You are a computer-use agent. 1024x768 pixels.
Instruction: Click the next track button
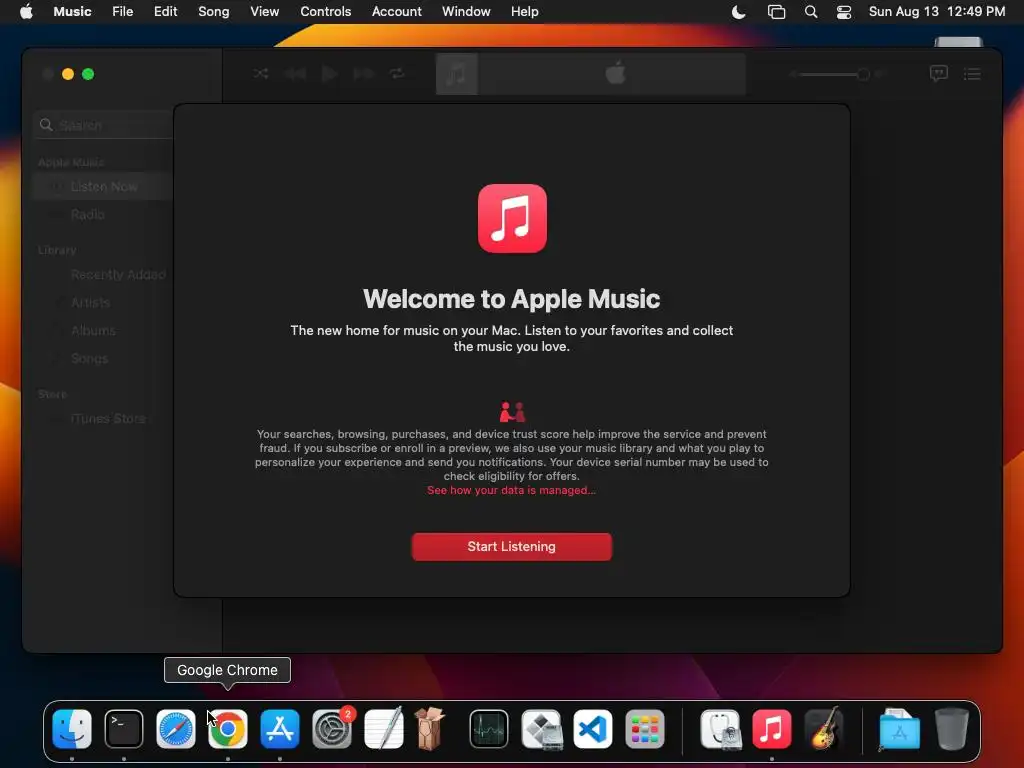[364, 74]
